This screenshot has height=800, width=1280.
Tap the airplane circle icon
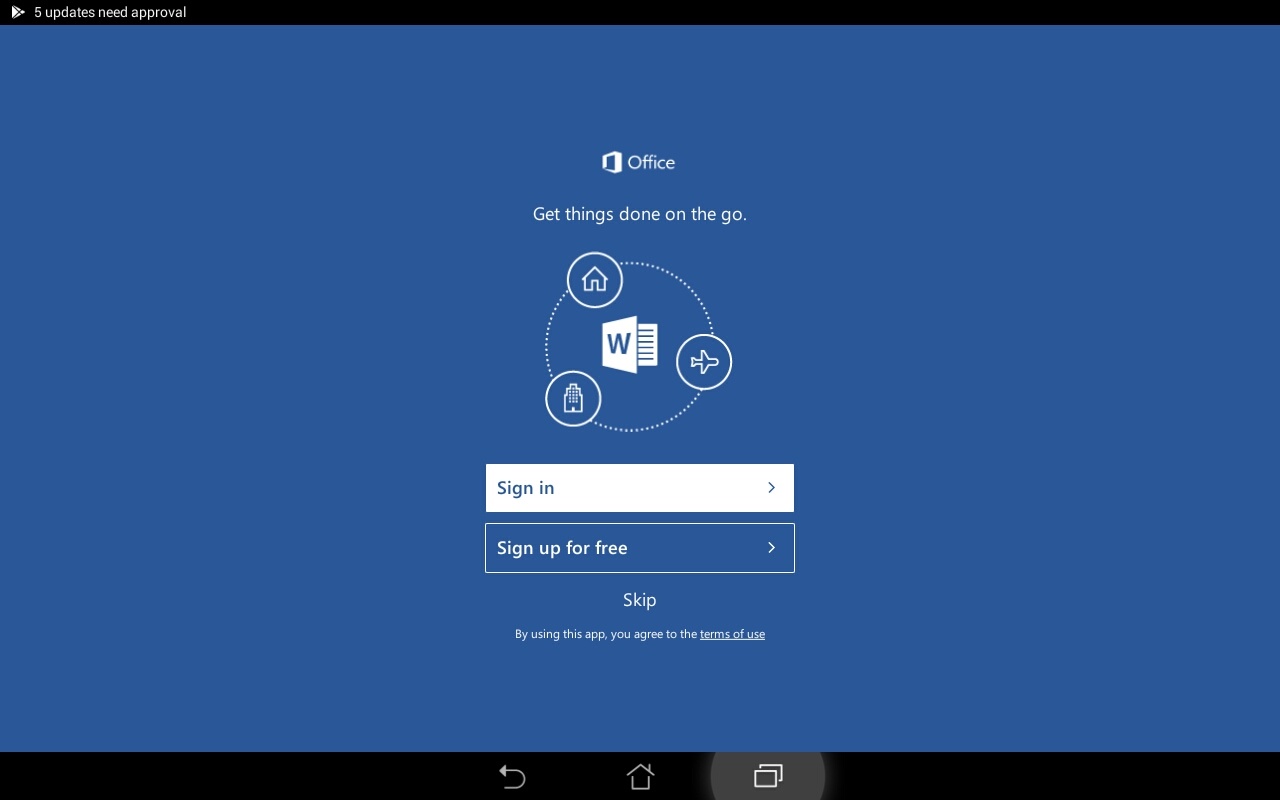click(704, 362)
